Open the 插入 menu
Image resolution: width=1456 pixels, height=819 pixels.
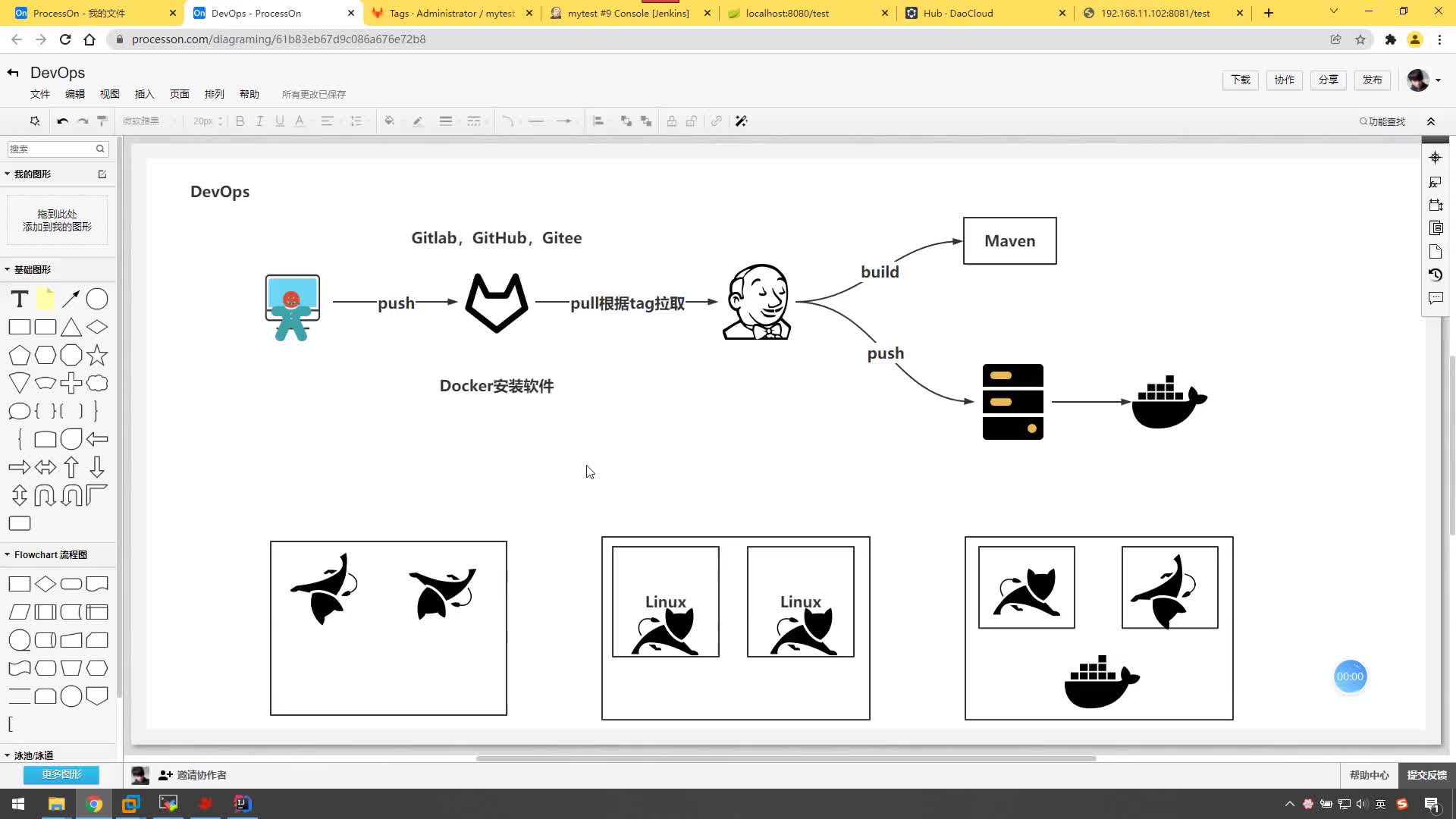click(145, 94)
